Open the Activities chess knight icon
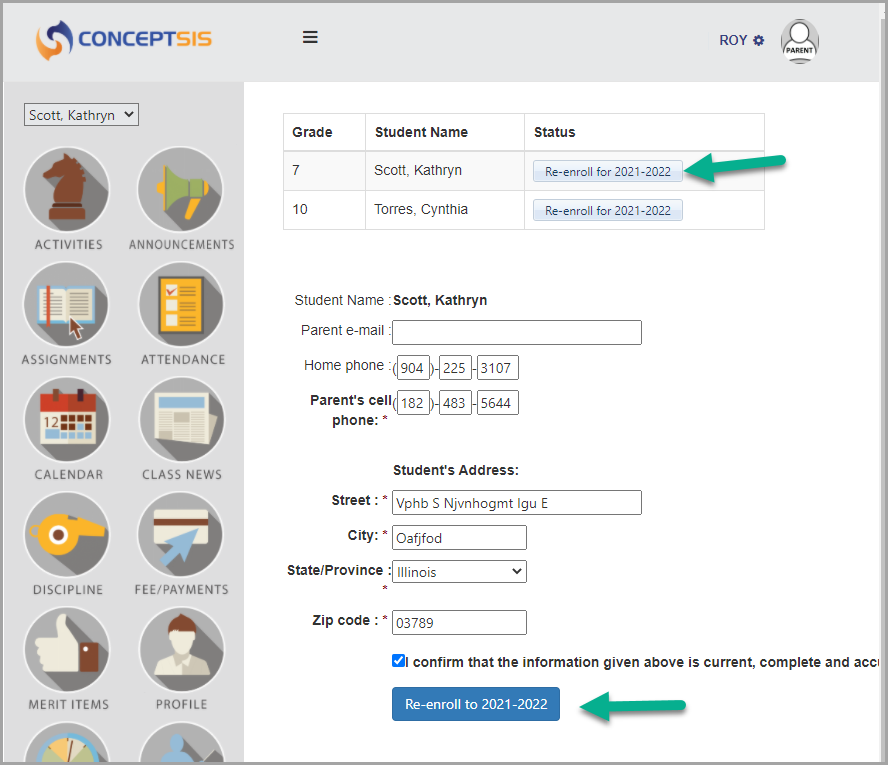The image size is (888, 765). click(67, 190)
